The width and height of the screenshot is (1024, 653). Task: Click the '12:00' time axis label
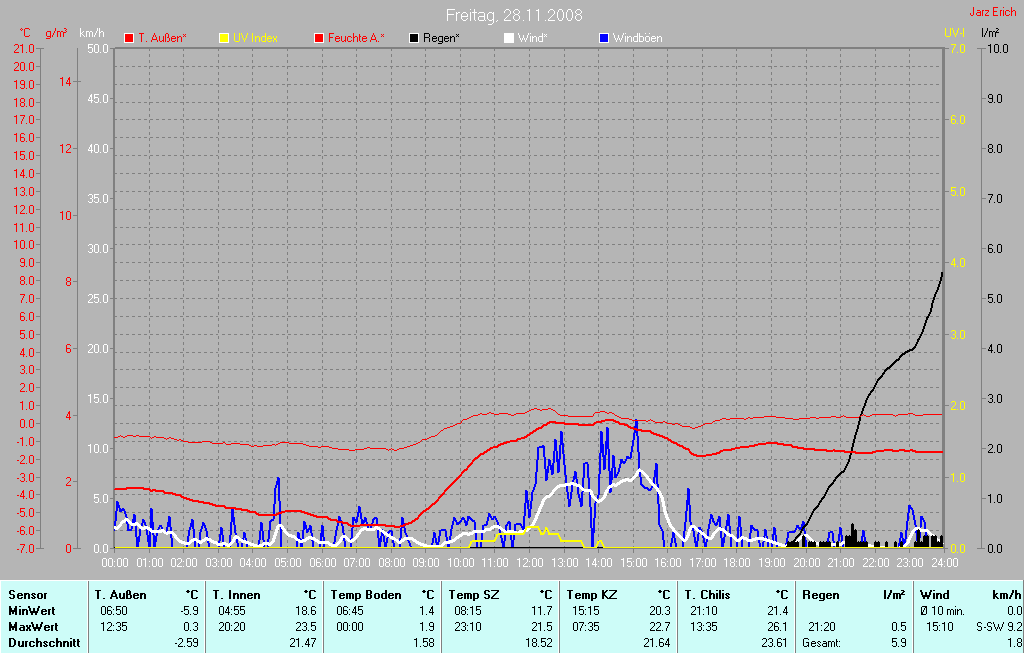530,562
